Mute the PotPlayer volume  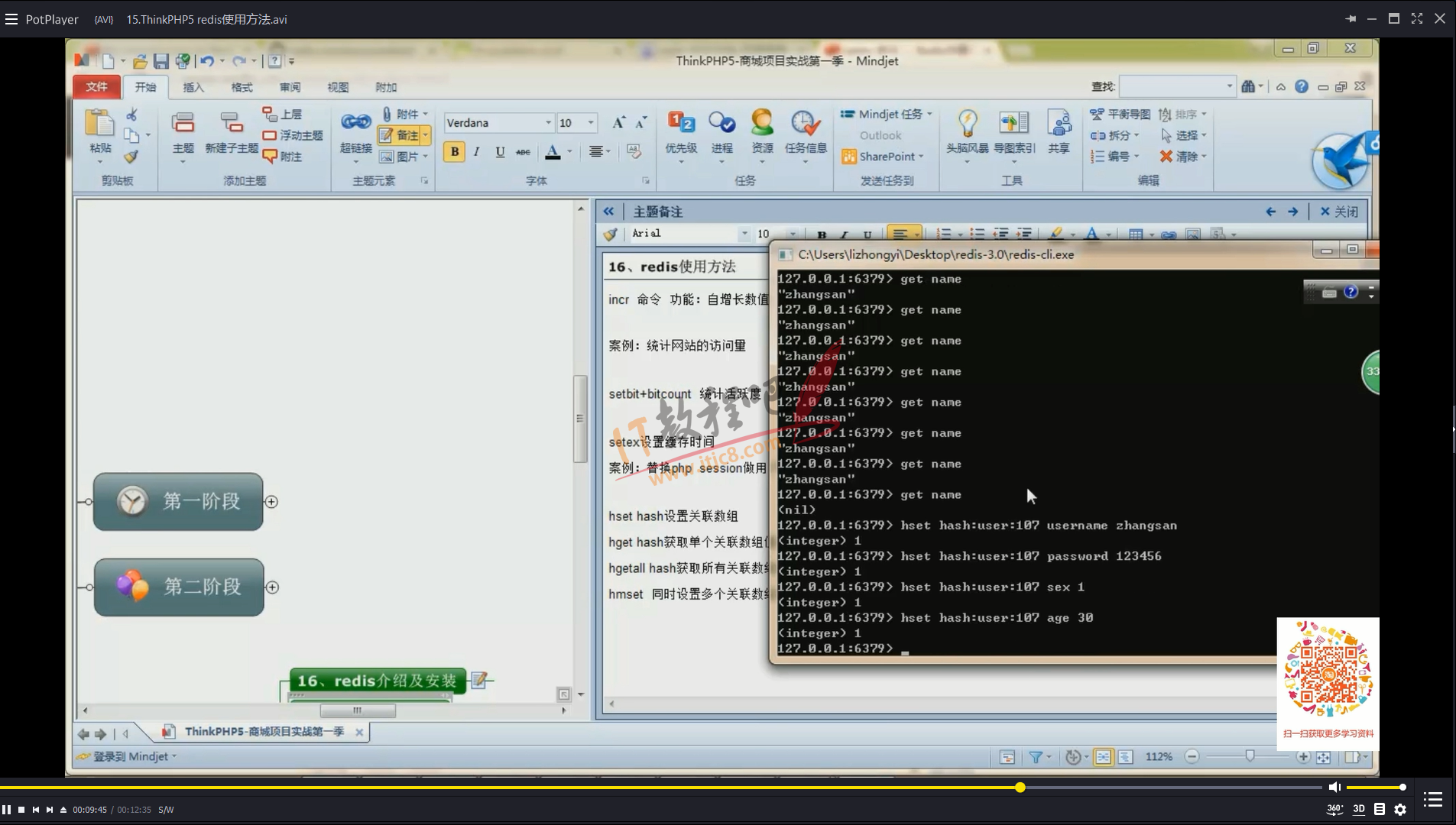pyautogui.click(x=1334, y=787)
